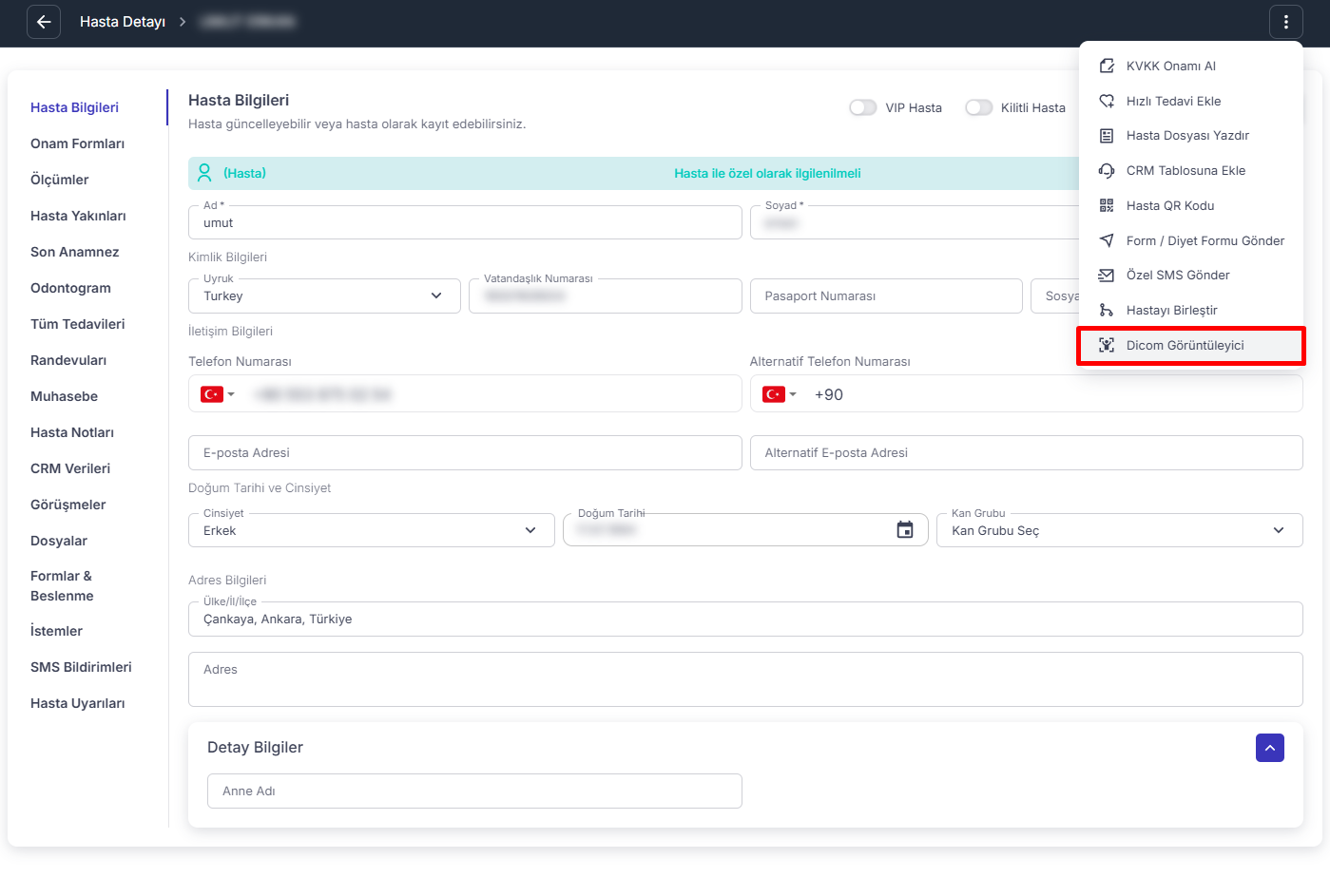Go to Hasta Notları section

click(x=72, y=432)
